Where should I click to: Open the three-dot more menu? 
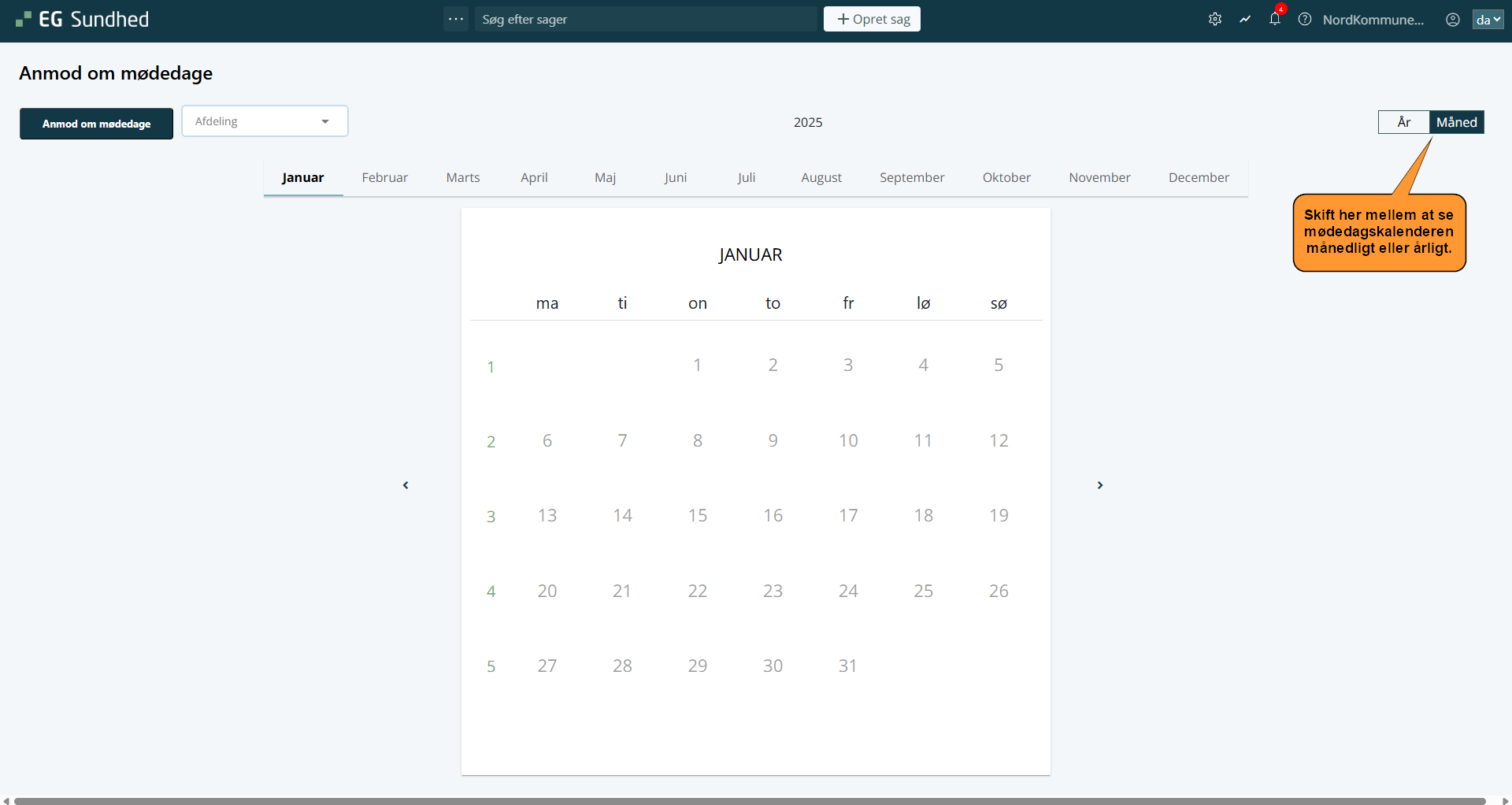point(456,19)
